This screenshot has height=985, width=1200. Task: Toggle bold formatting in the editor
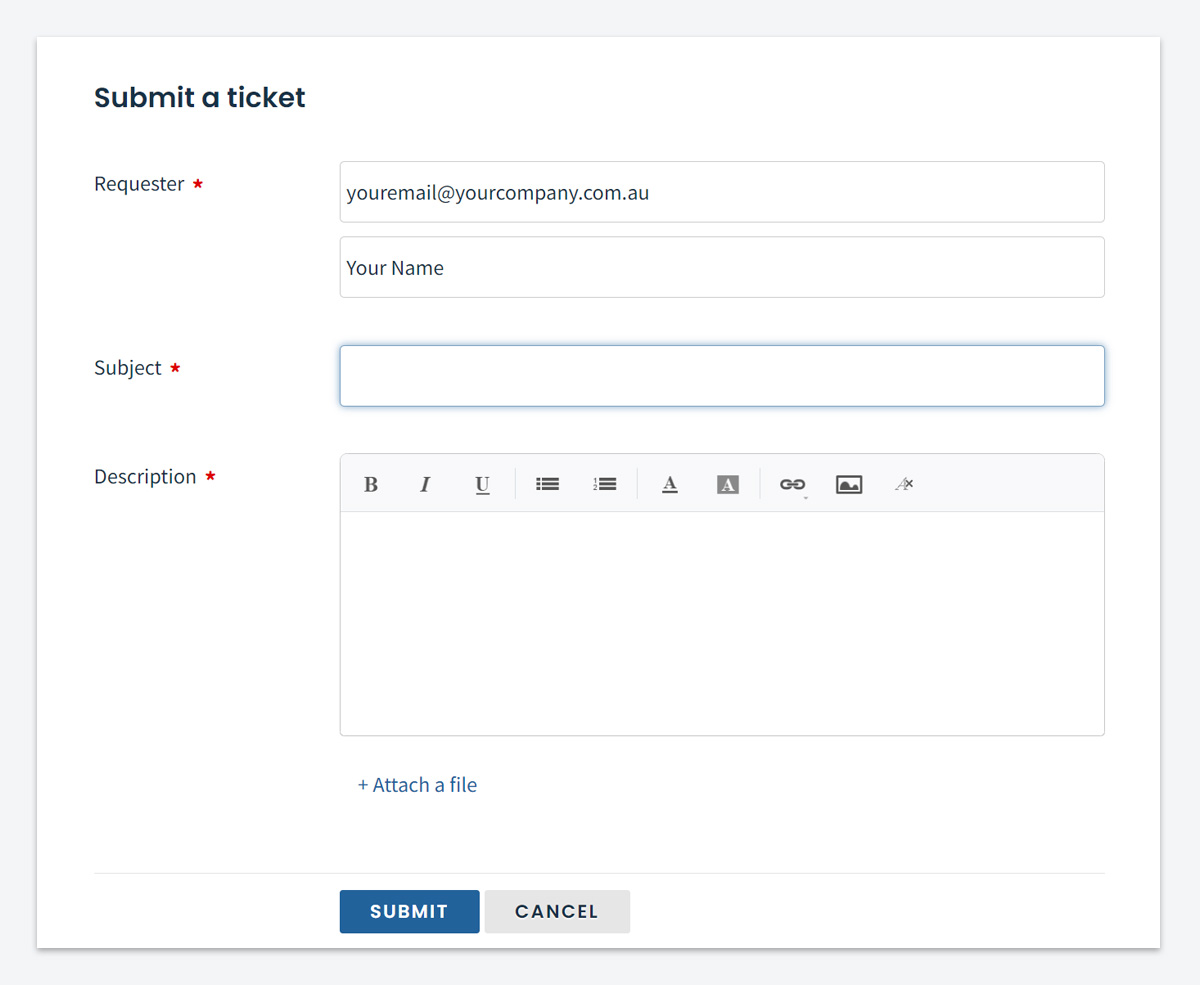370,484
